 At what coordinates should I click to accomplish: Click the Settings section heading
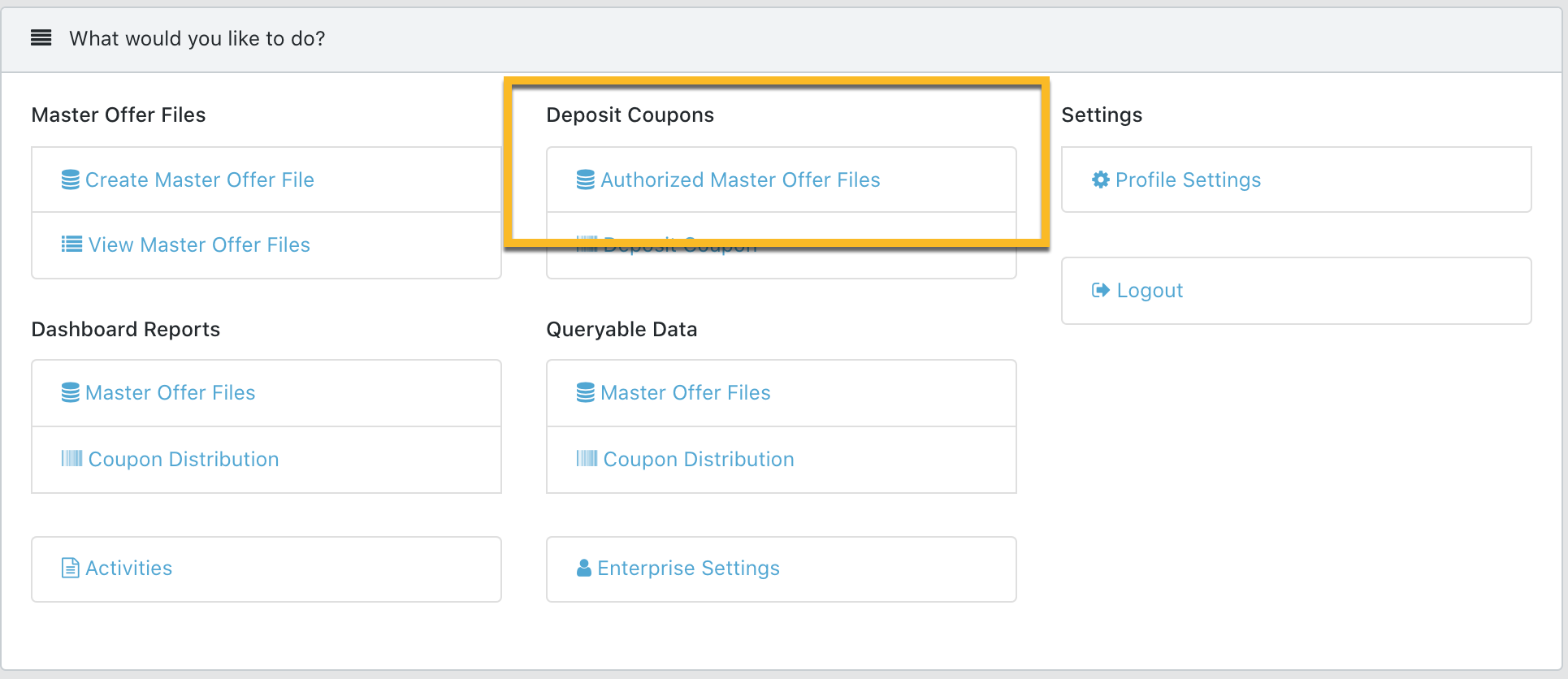pos(1102,115)
